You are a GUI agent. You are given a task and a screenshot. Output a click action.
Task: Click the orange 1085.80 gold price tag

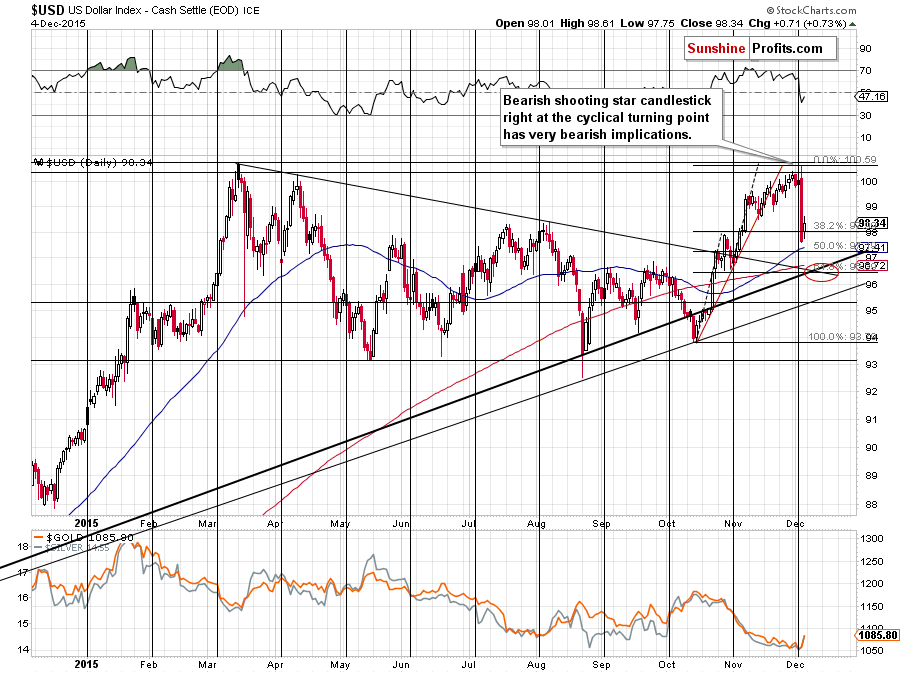tap(877, 635)
